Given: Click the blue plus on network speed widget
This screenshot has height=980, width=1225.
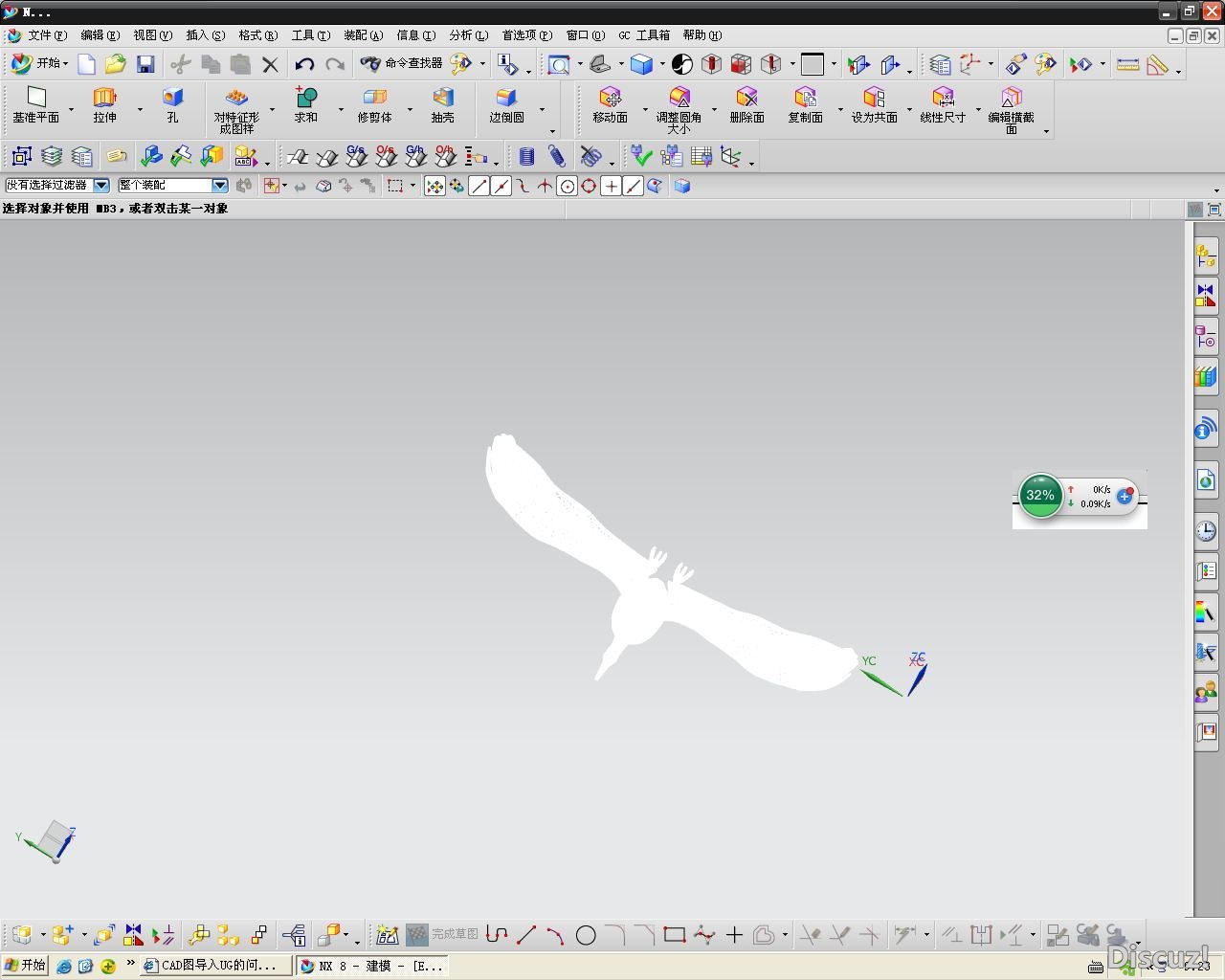Looking at the screenshot, I should [1125, 496].
